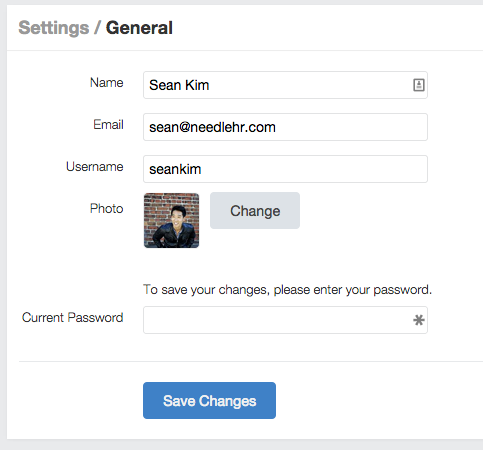The image size is (483, 450).
Task: Focus the Username field showing seankim
Action: pyautogui.click(x=285, y=169)
